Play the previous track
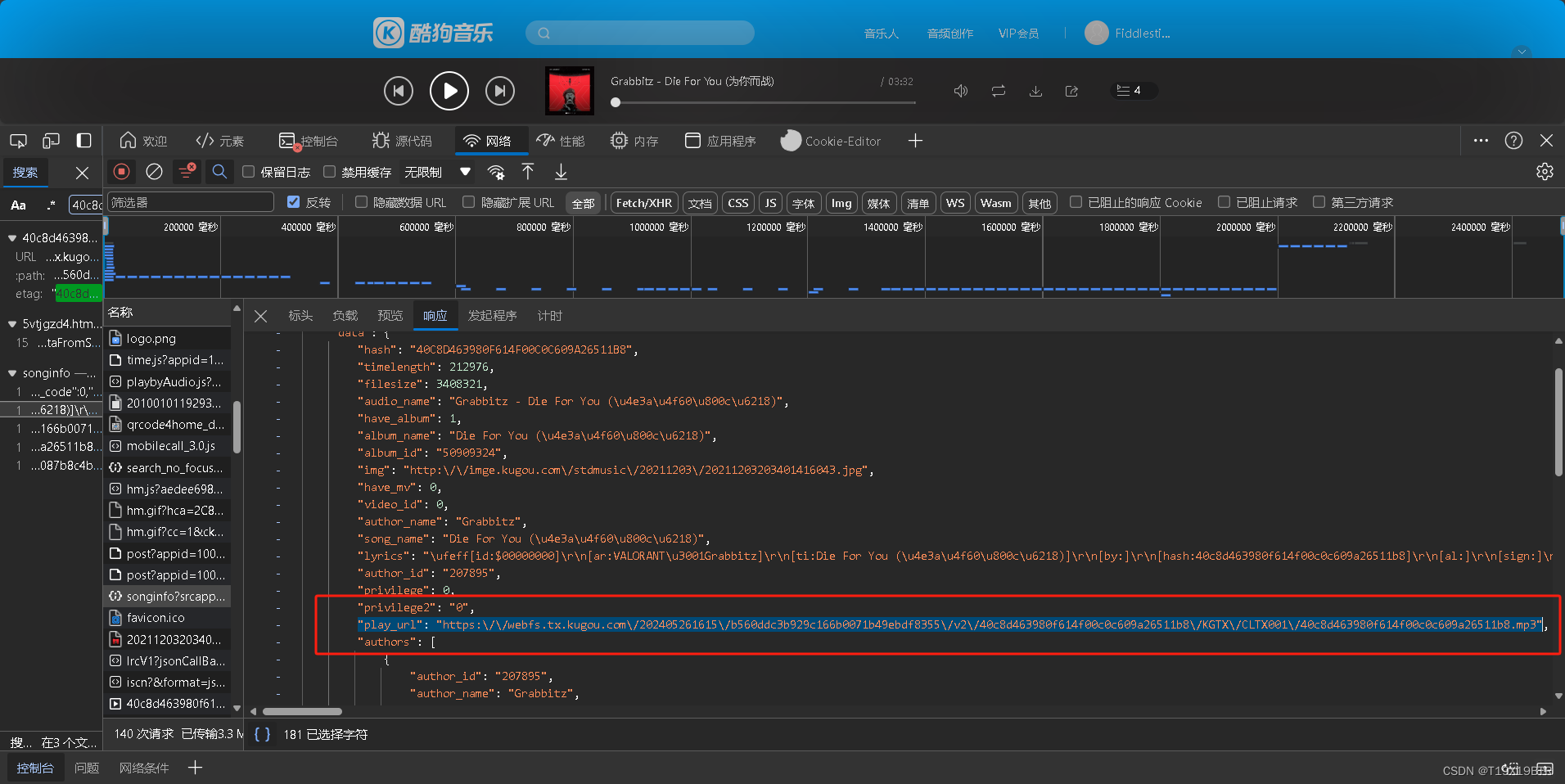 (x=399, y=91)
